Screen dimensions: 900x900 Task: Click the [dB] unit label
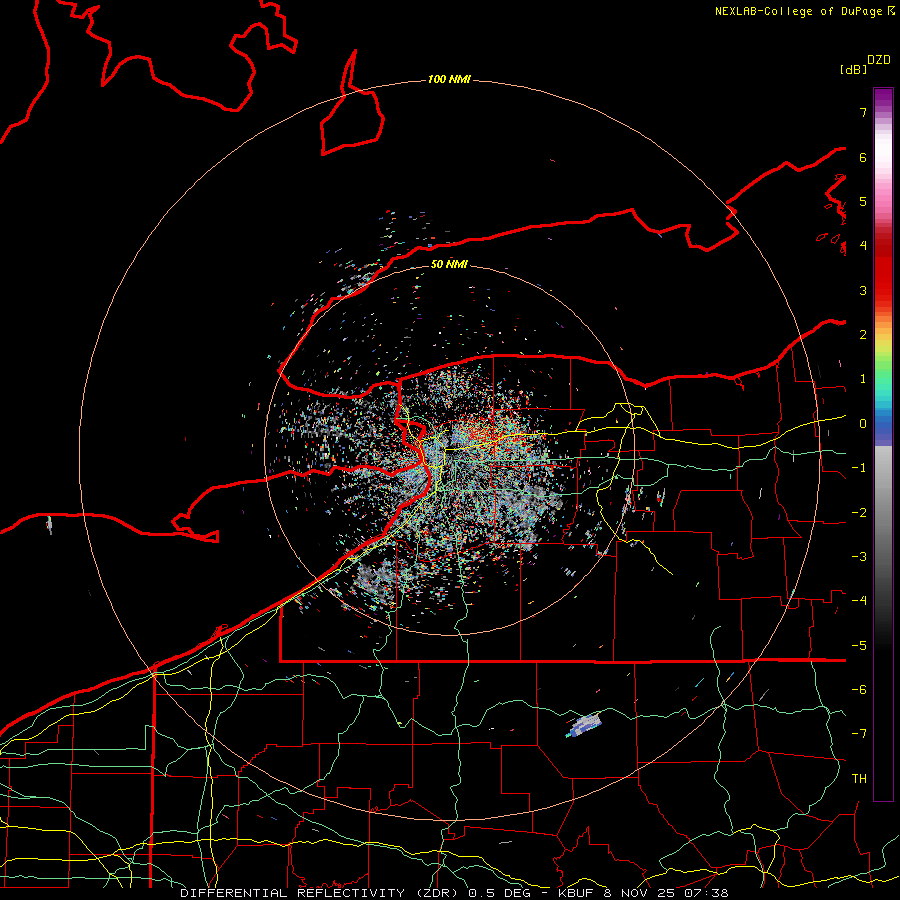[x=853, y=69]
